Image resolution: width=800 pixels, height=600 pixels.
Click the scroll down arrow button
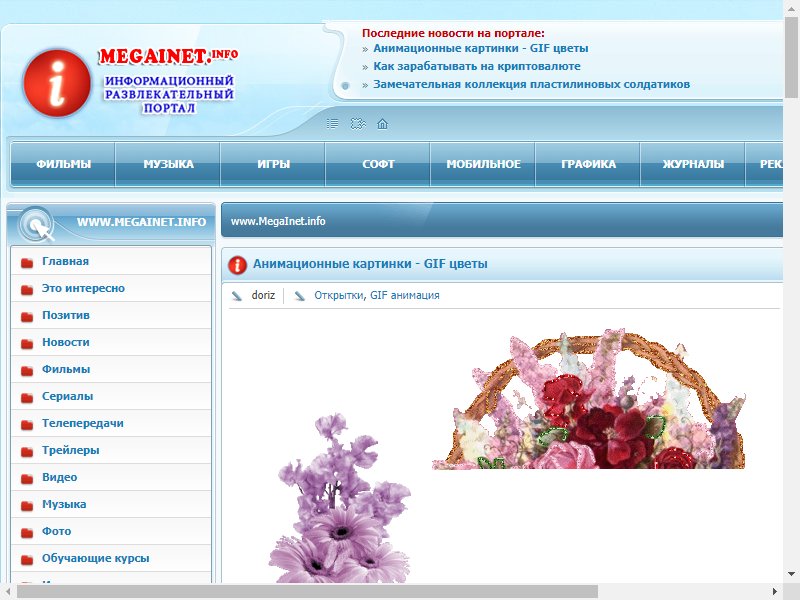coord(791,574)
